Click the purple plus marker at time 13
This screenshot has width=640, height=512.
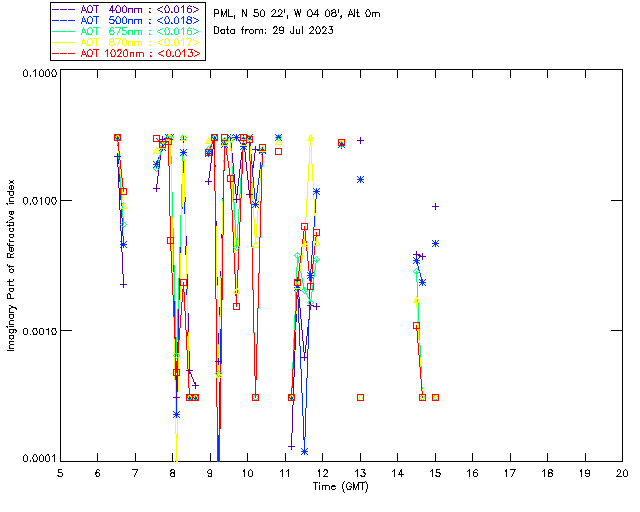tap(360, 140)
